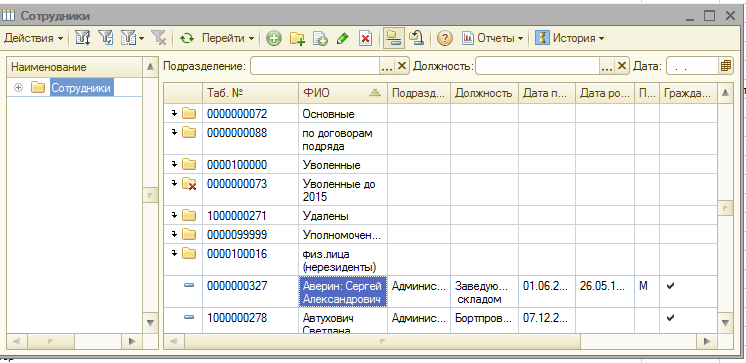Screen dimensions: 746x363
Task: Click the move to group icon
Action: [417, 39]
